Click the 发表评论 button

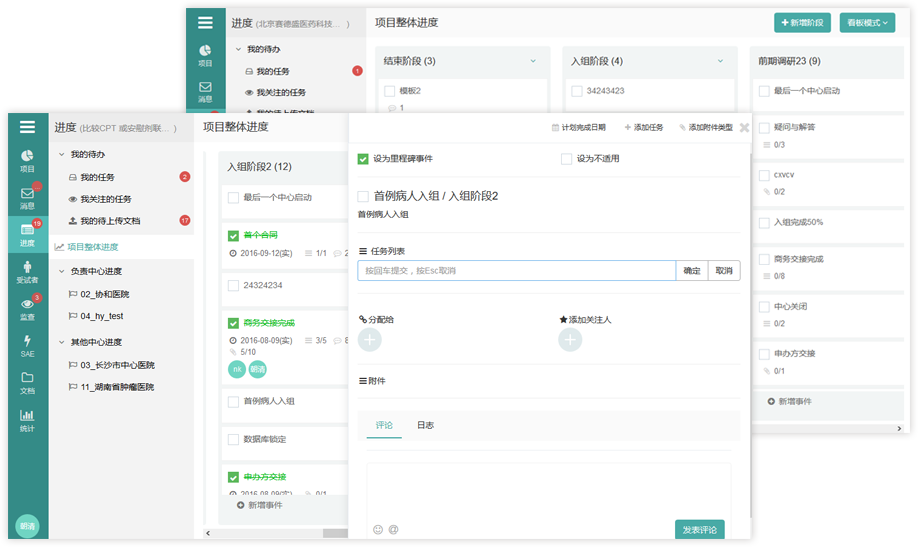[699, 529]
